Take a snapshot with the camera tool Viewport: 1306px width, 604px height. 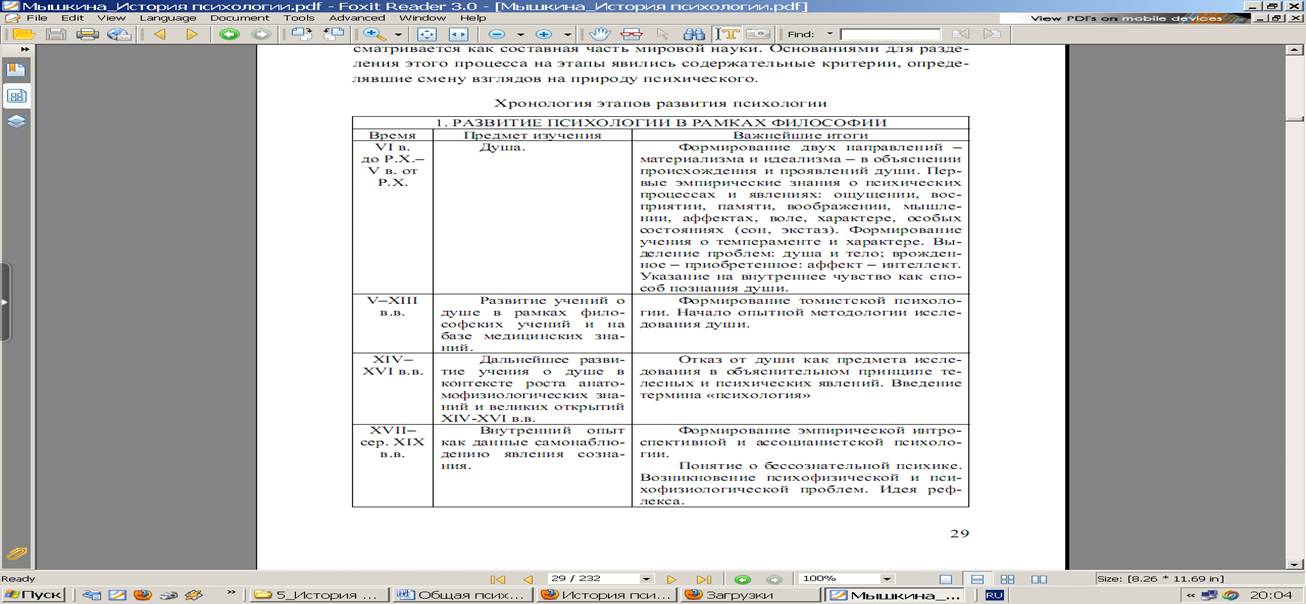tap(757, 34)
